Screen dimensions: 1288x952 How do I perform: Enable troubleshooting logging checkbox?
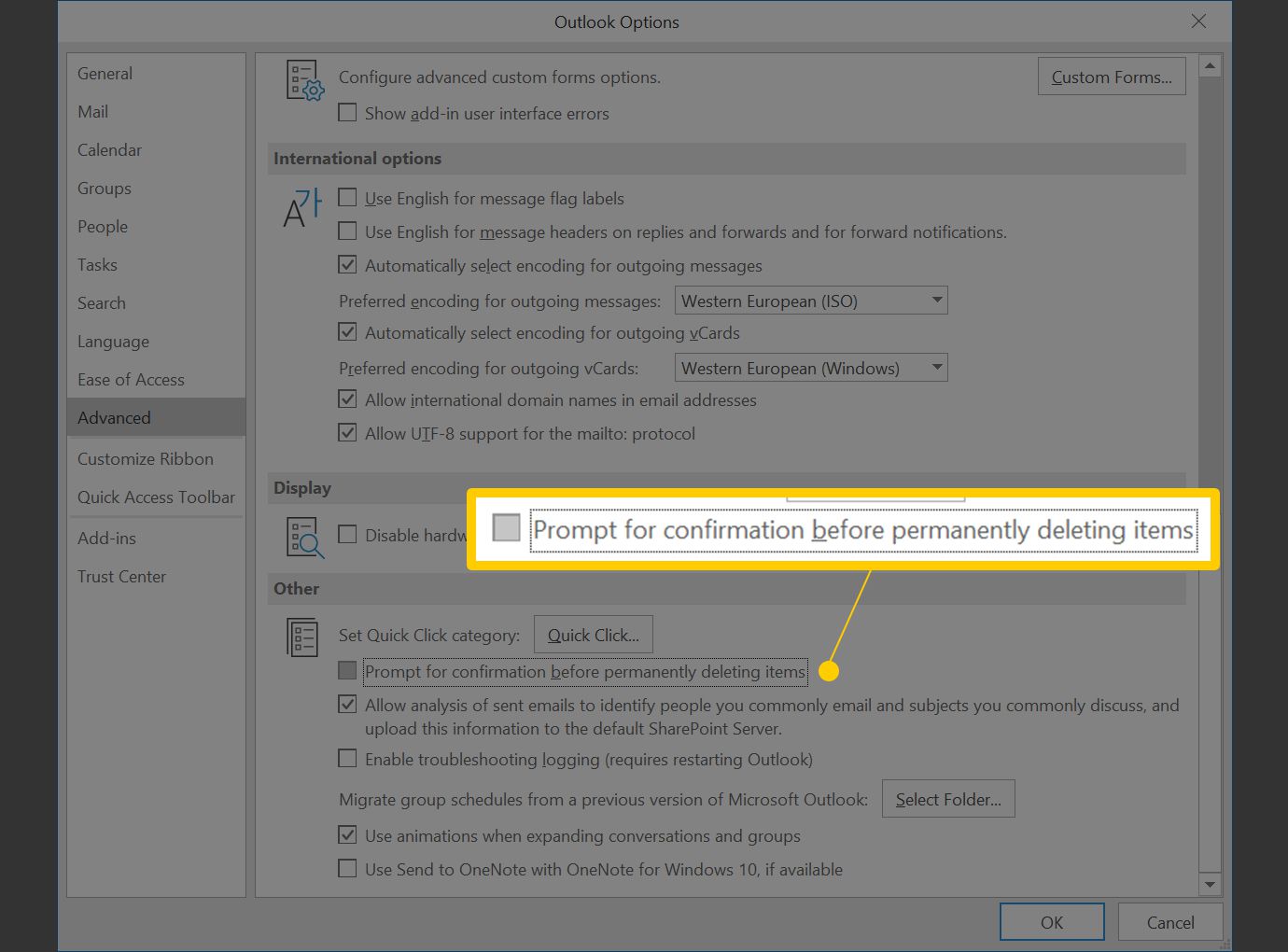[347, 759]
